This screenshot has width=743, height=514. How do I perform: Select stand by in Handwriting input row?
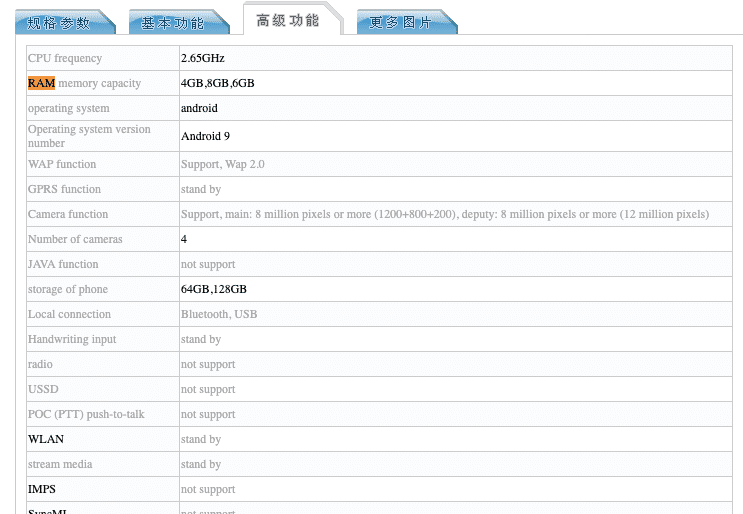tap(201, 340)
